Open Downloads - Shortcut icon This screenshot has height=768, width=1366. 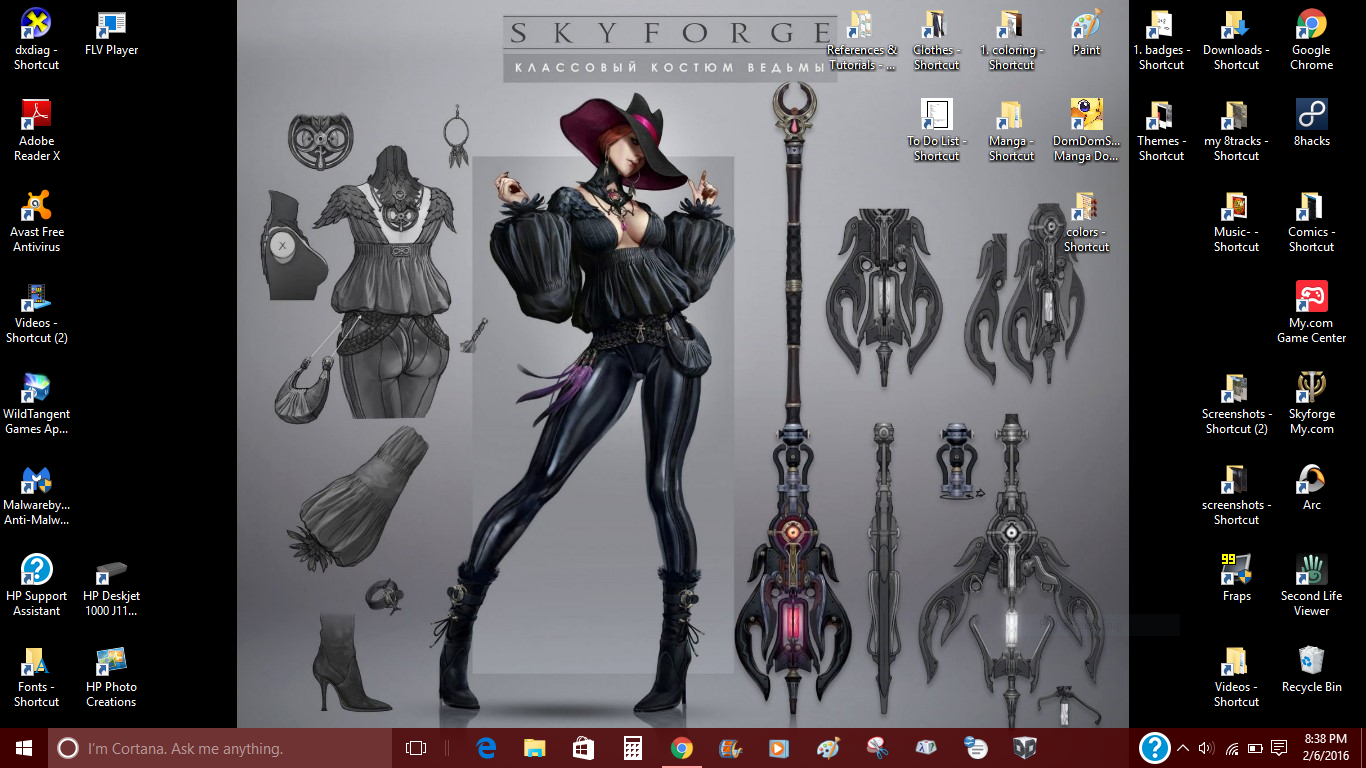click(1236, 40)
